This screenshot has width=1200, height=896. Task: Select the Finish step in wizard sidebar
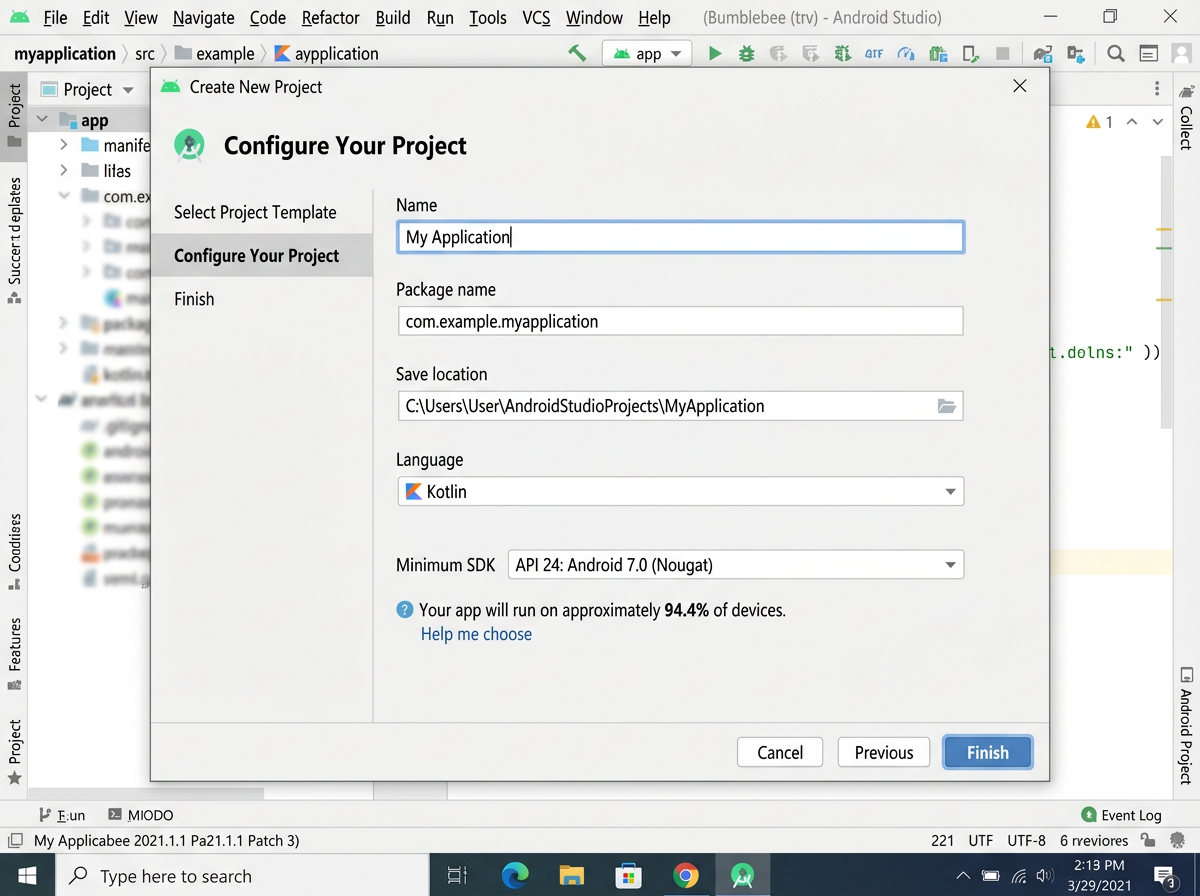(x=194, y=299)
